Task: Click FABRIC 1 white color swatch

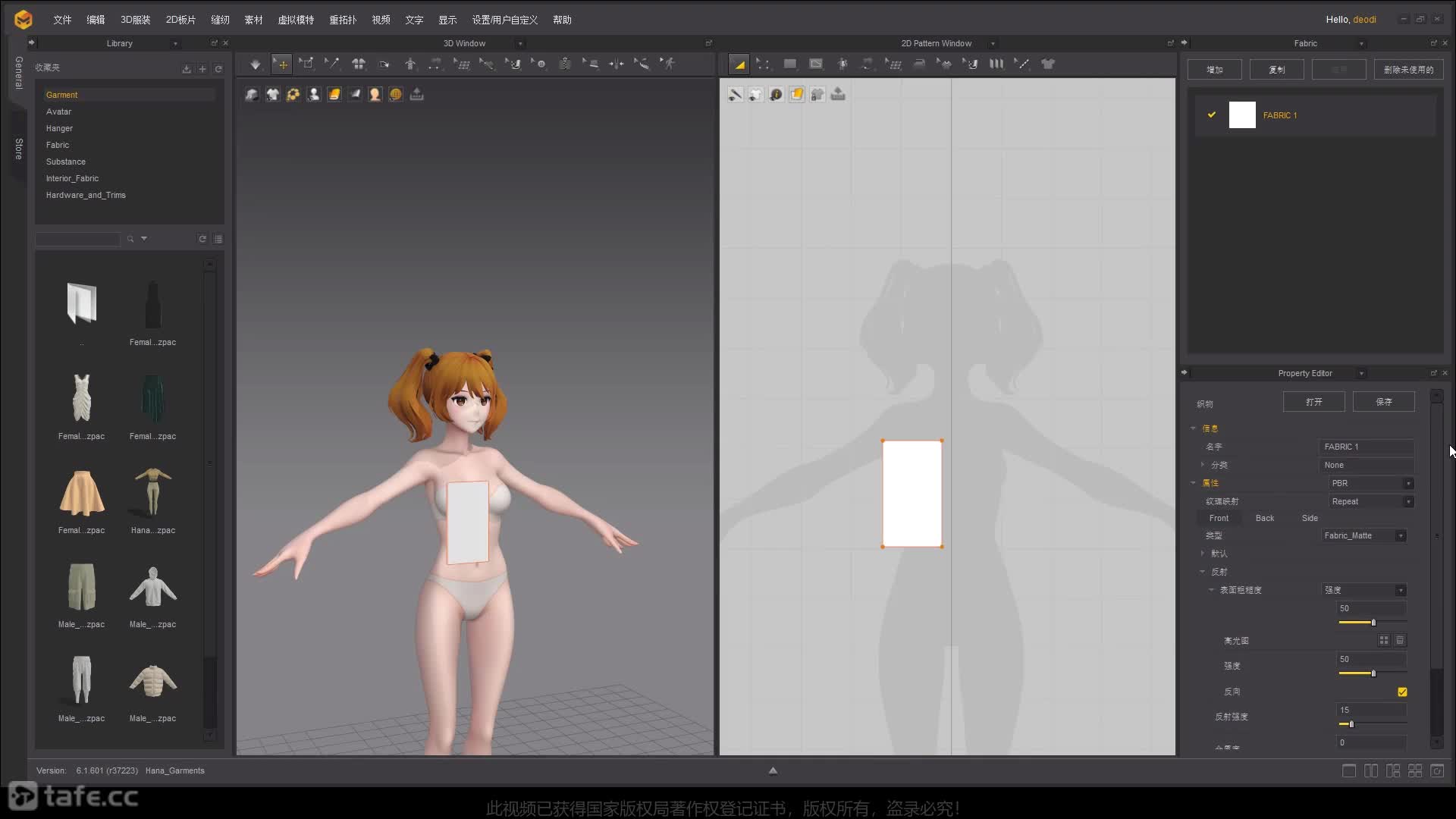Action: tap(1242, 115)
